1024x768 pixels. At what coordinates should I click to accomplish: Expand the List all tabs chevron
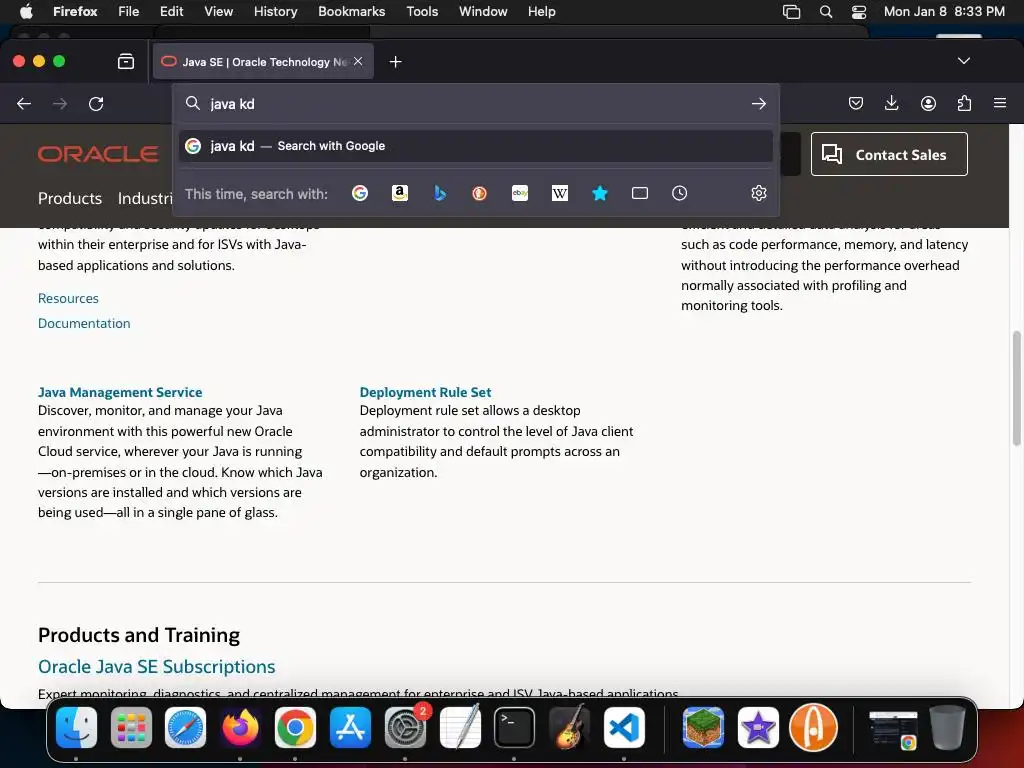point(963,61)
